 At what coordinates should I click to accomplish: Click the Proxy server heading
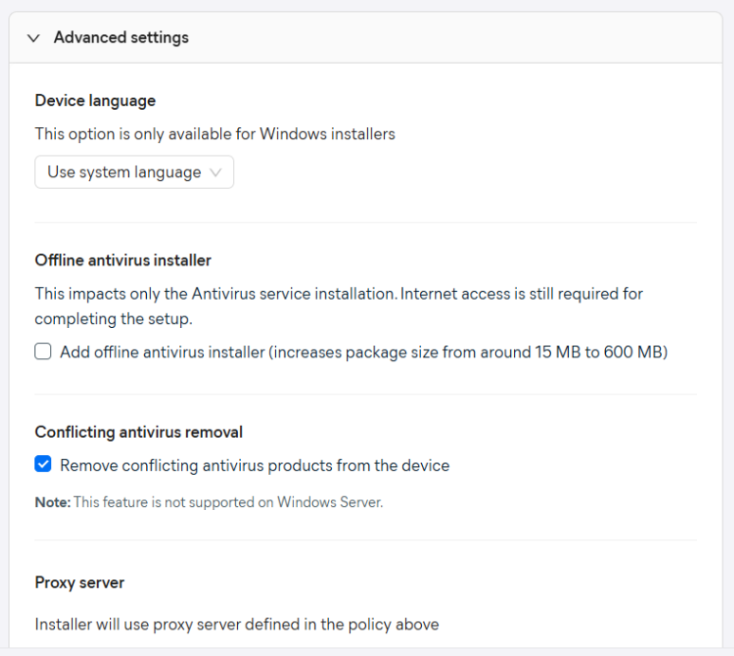coord(79,582)
